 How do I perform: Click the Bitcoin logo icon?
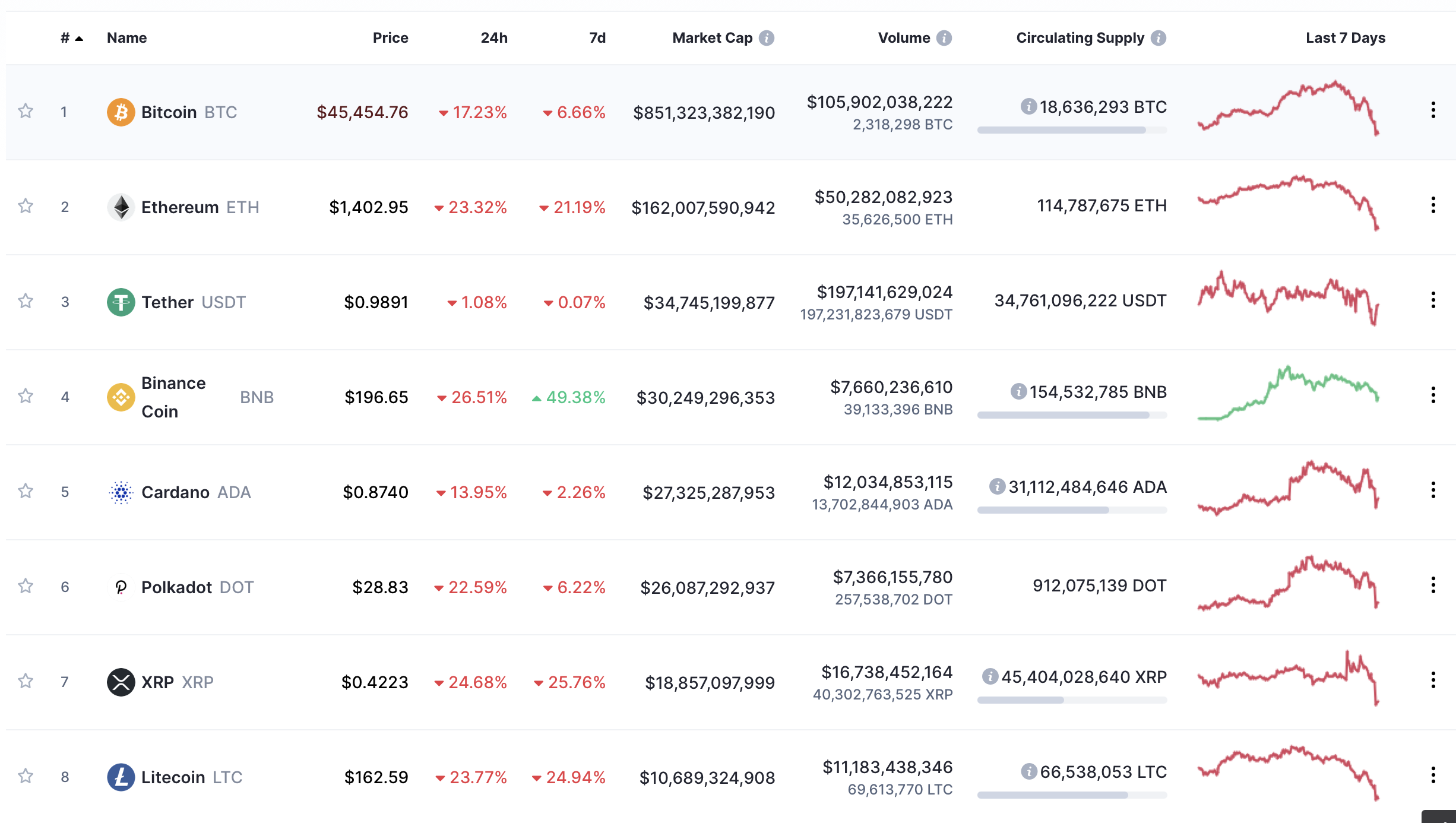(121, 112)
